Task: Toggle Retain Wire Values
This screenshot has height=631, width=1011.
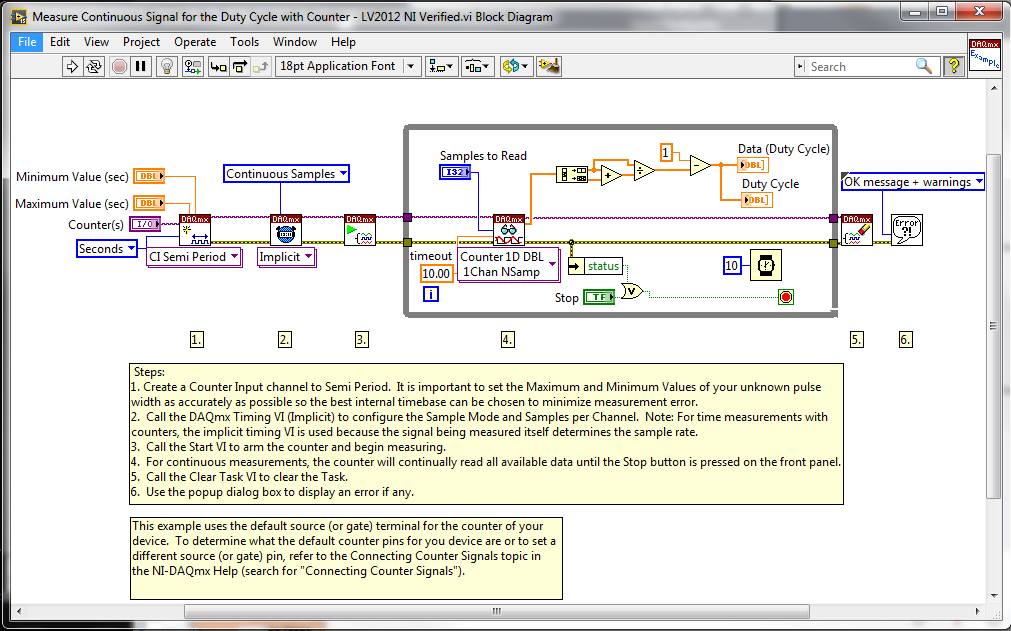Action: point(193,66)
